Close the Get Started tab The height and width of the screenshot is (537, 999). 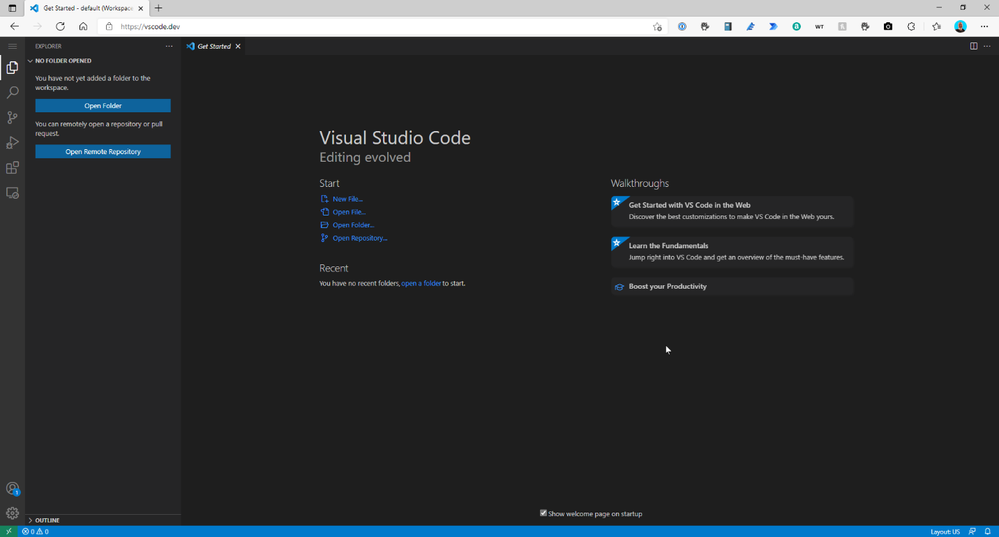click(238, 47)
